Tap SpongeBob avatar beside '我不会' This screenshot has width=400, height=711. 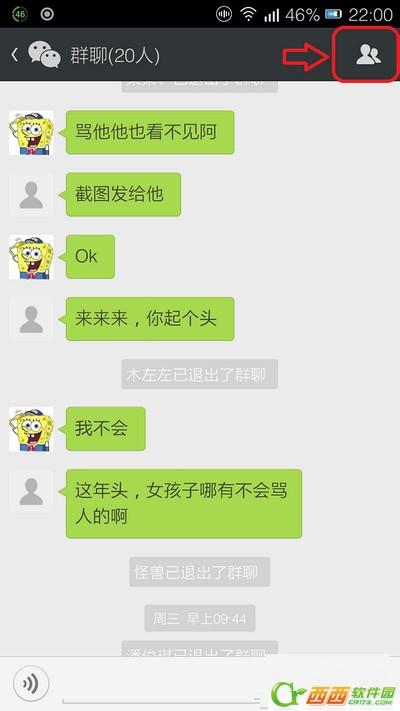point(31,429)
